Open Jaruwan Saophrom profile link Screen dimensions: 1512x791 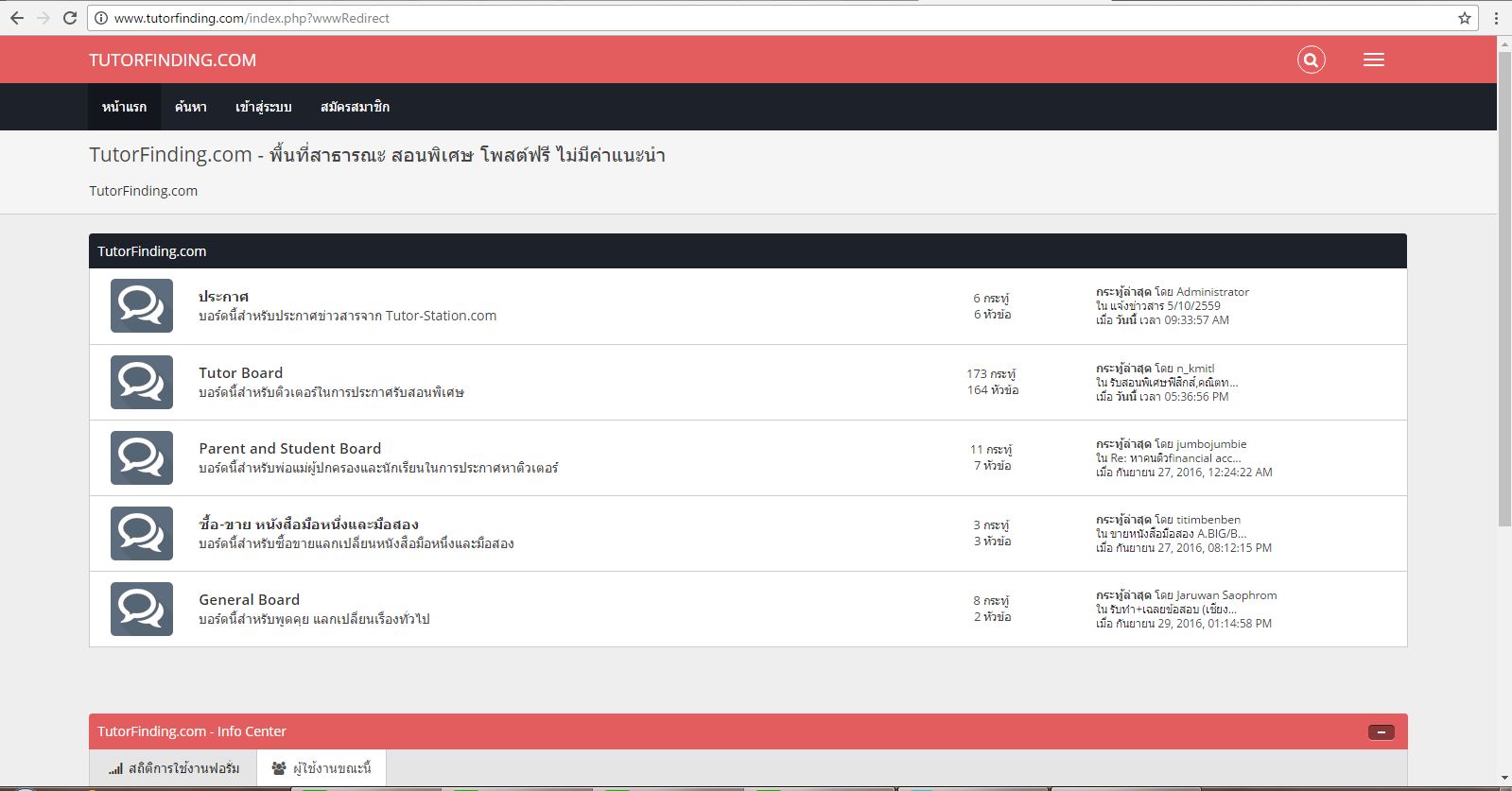coord(1226,595)
